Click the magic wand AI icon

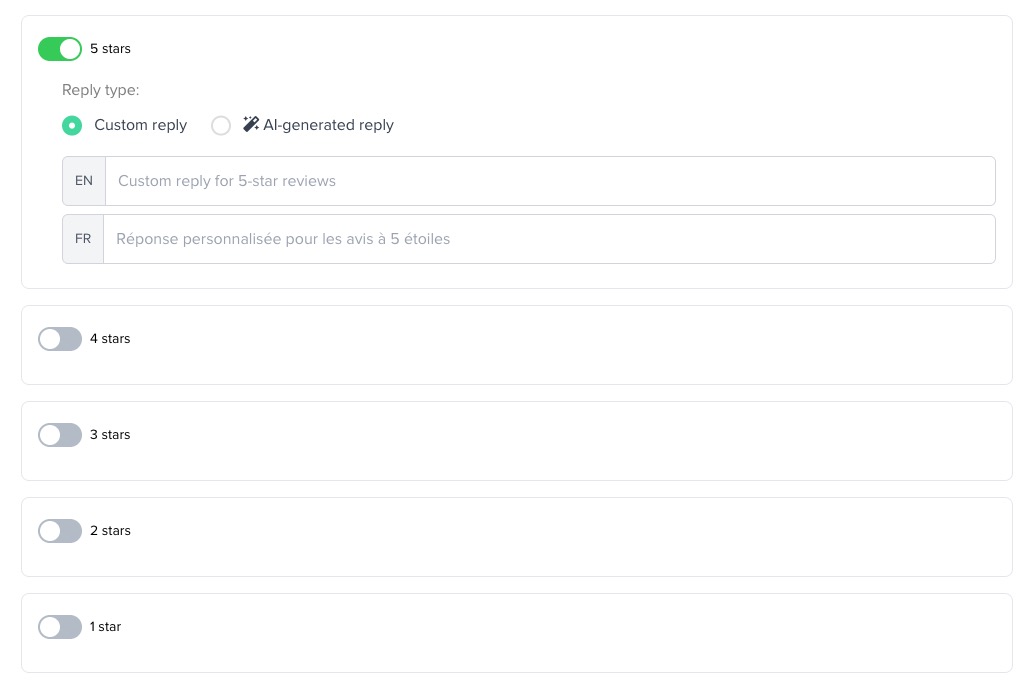251,124
